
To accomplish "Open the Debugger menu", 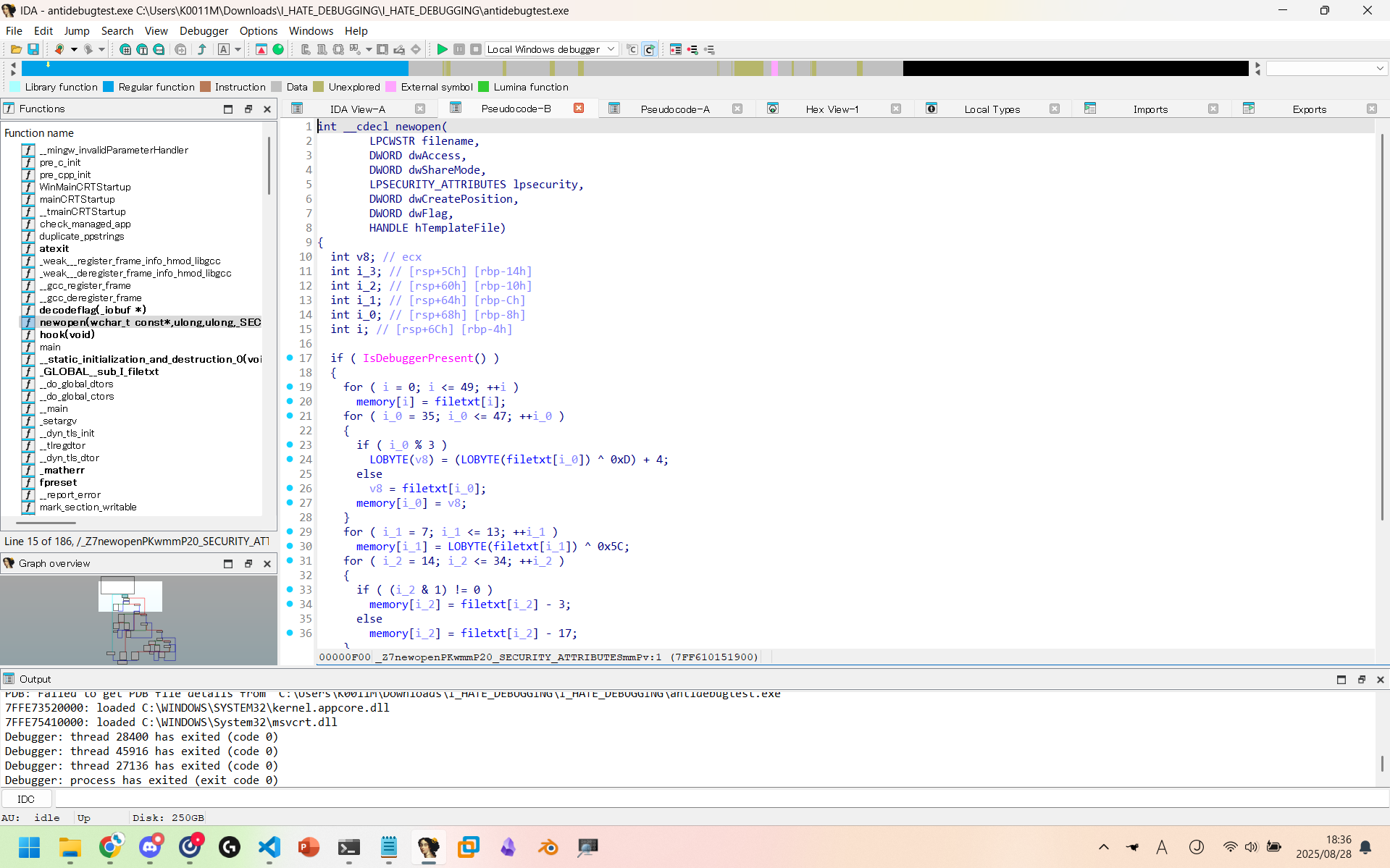I will coord(204,30).
